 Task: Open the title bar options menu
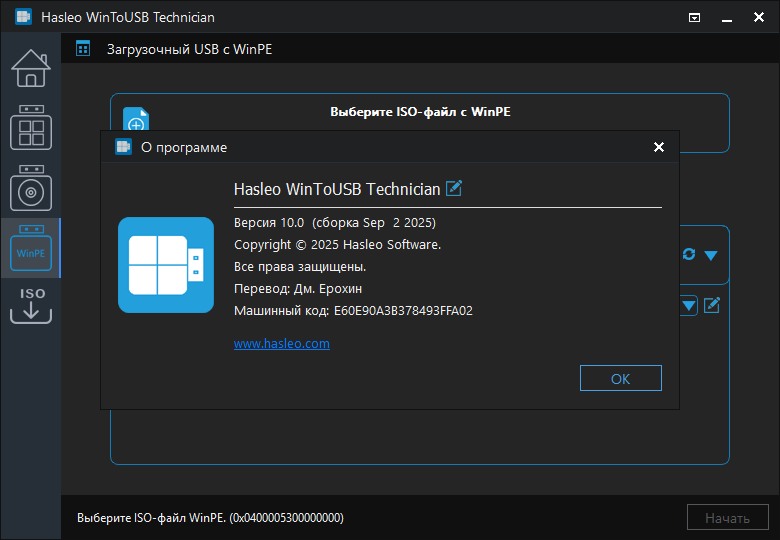694,18
